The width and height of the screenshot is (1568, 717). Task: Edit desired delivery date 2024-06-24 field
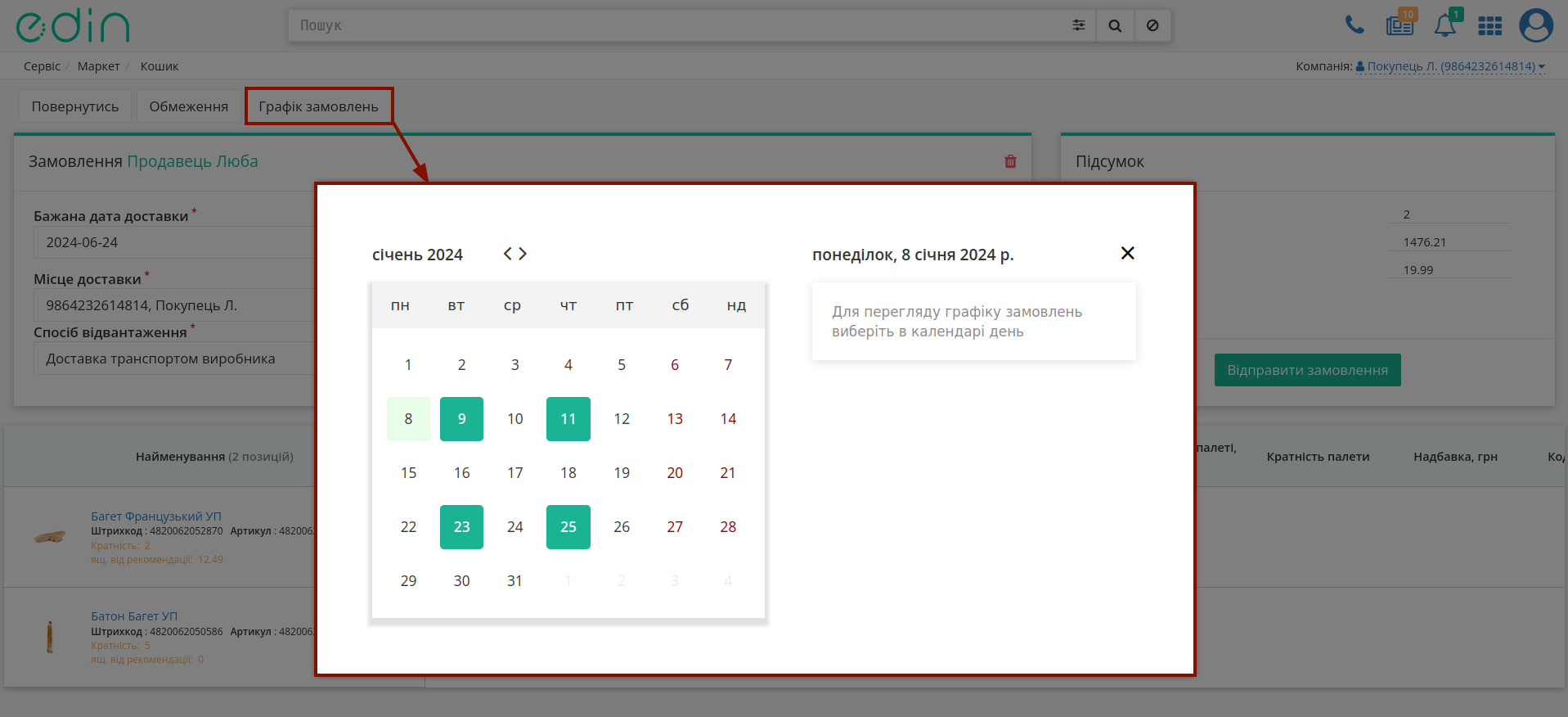(173, 242)
